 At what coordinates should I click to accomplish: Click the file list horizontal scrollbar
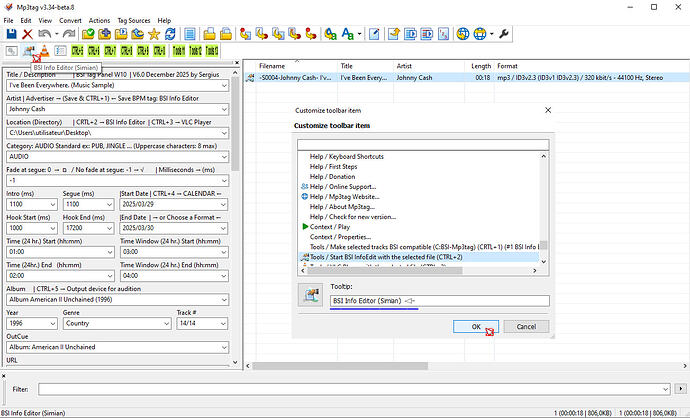(340, 366)
